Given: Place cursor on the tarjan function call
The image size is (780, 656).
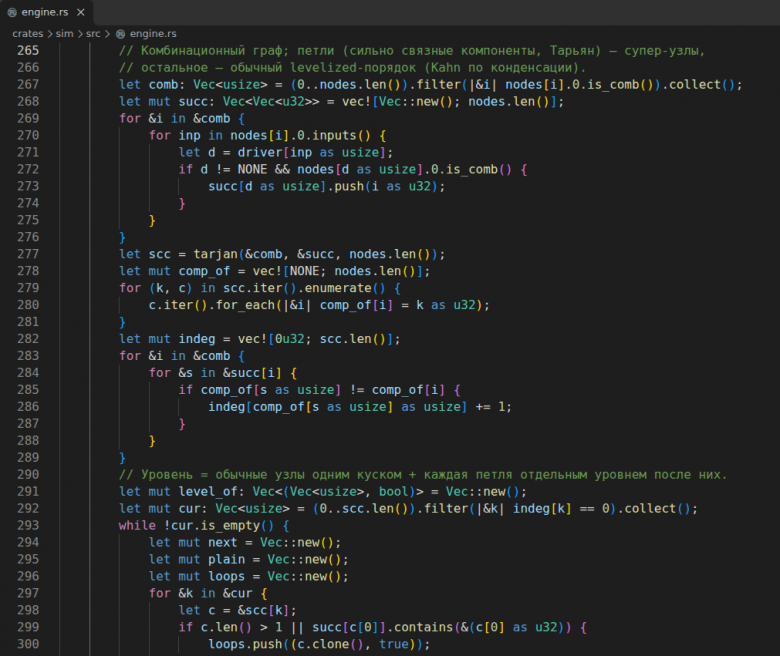Looking at the screenshot, I should pyautogui.click(x=215, y=254).
